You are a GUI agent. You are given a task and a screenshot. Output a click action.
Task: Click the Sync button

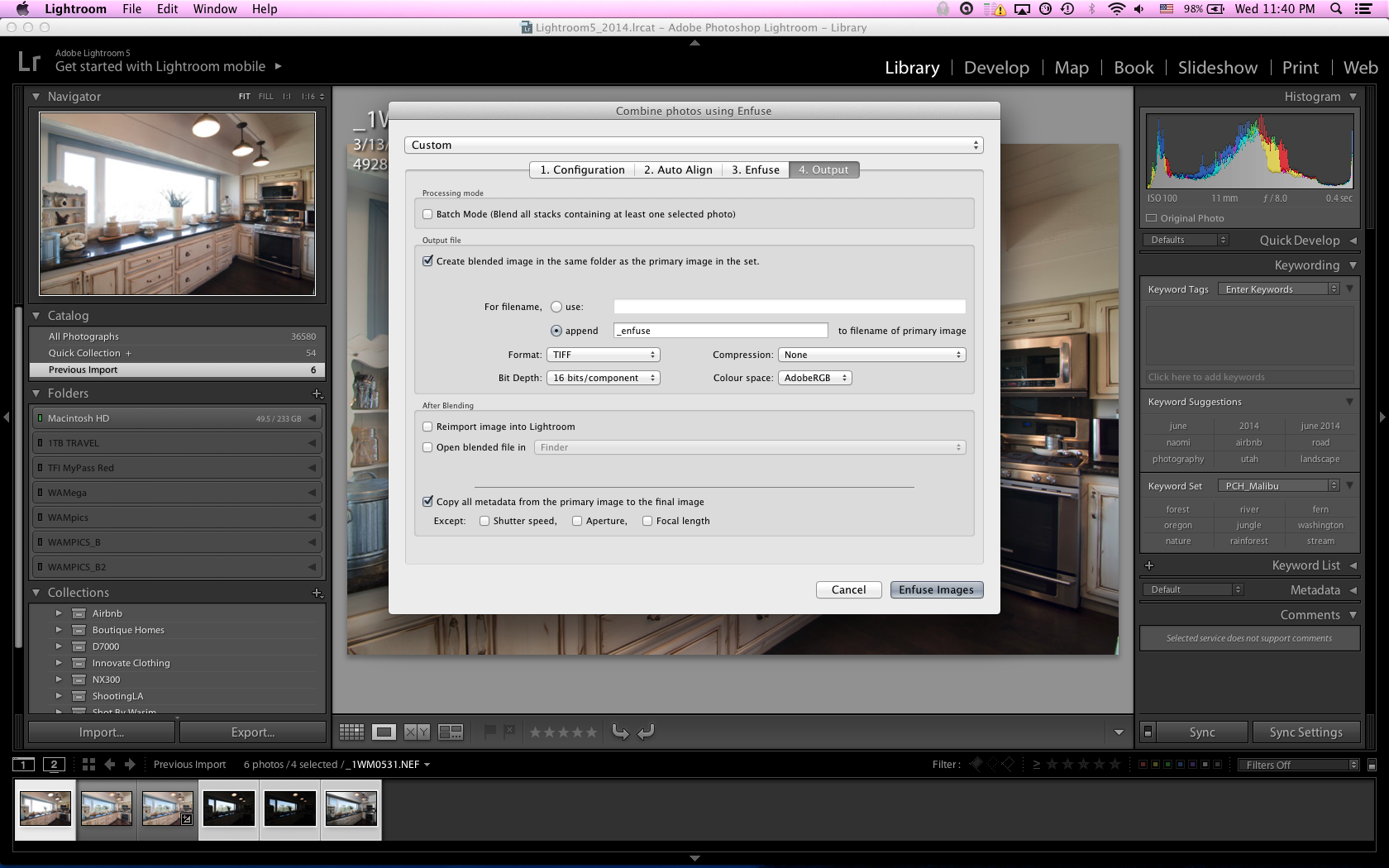[1202, 732]
